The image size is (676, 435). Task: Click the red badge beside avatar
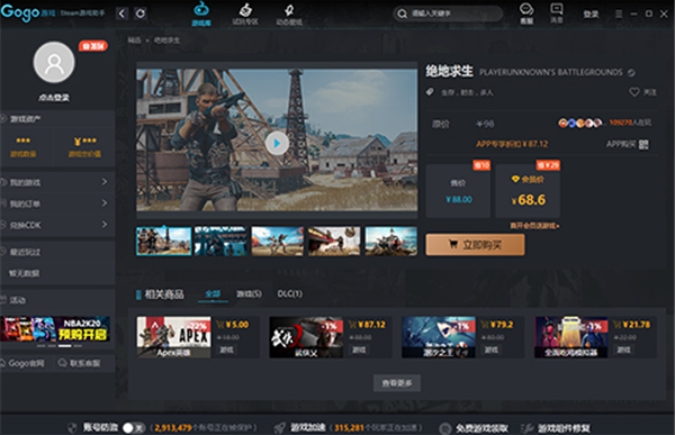tap(93, 46)
